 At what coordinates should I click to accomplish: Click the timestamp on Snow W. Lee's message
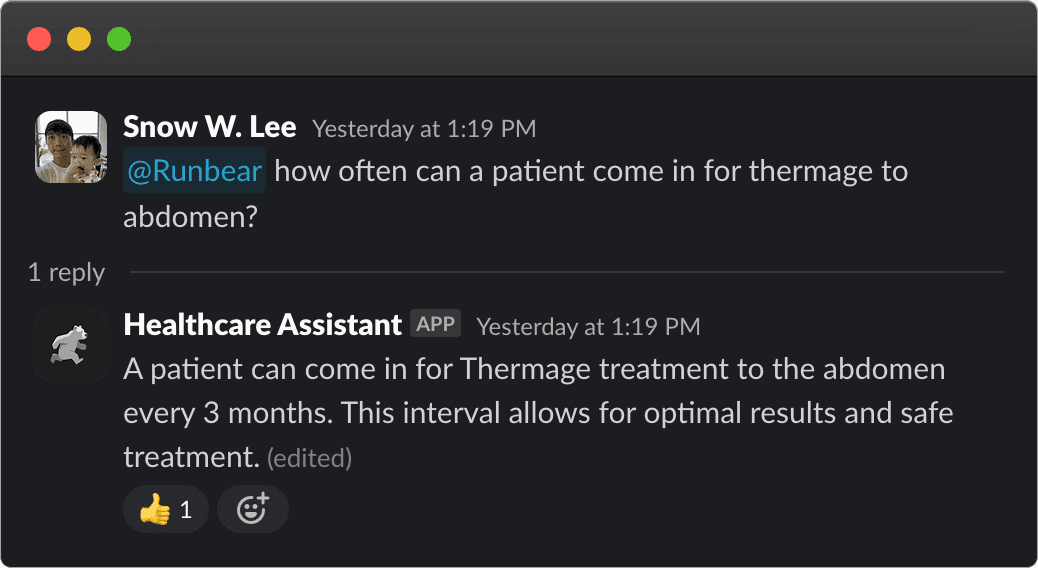click(424, 128)
